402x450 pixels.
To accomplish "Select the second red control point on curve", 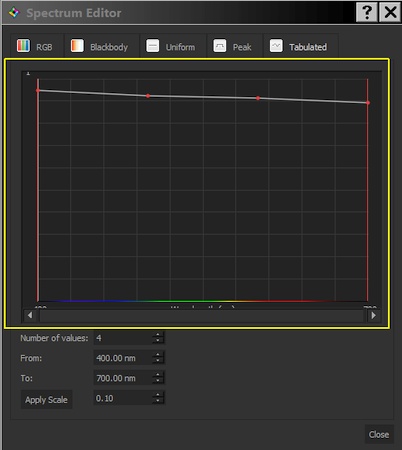I will (x=148, y=96).
